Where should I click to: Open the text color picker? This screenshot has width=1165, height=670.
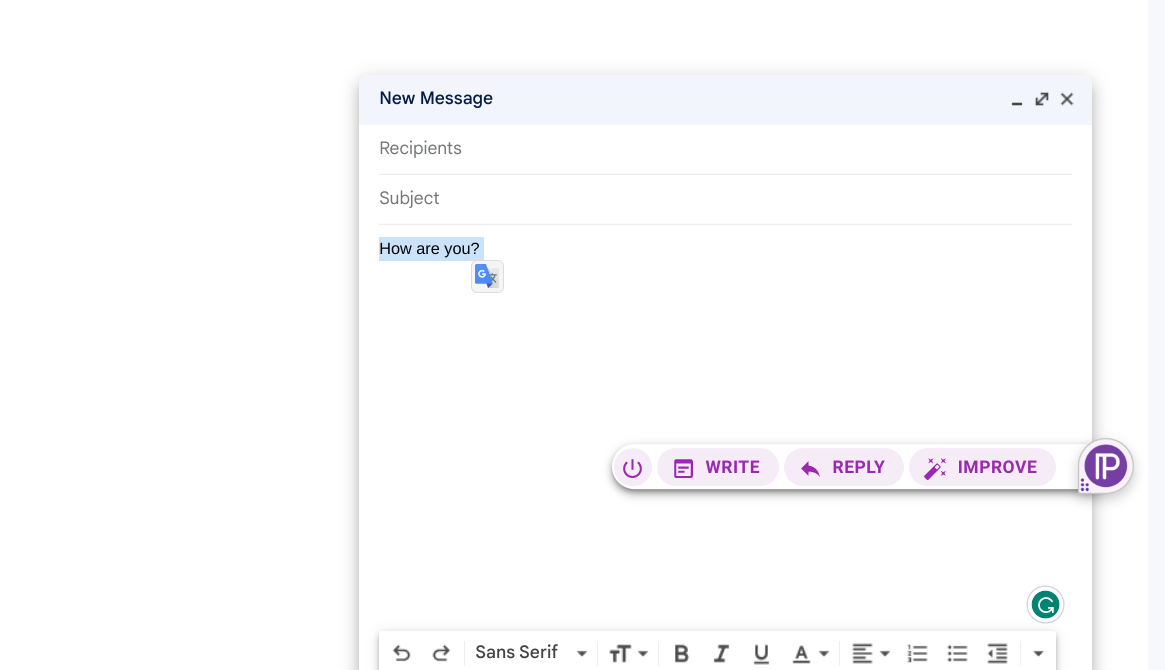click(x=810, y=653)
